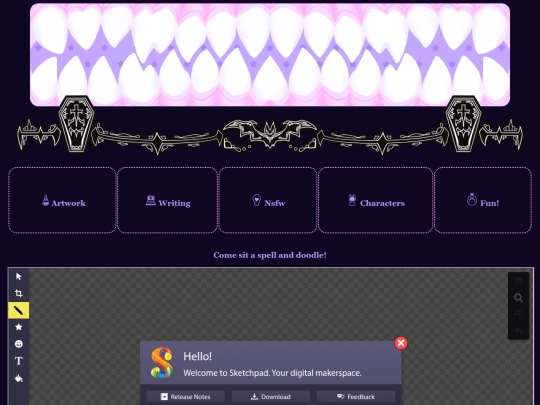Screen dimensions: 540x405
Task: Open the smiley clipart tool
Action: (19, 344)
